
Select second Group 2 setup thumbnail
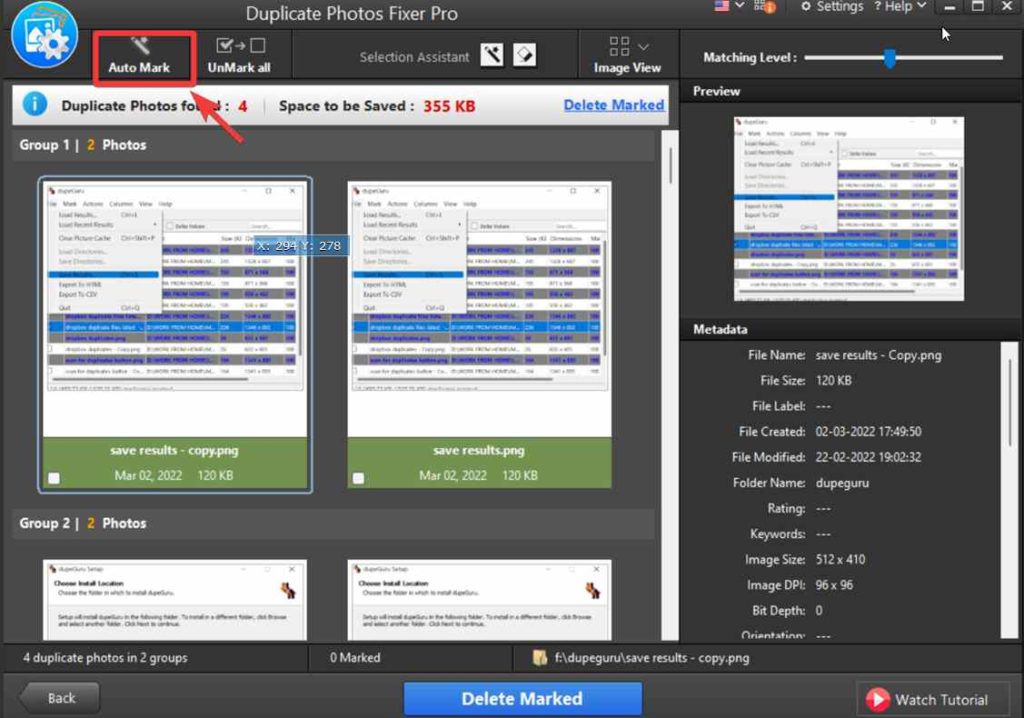(x=479, y=600)
